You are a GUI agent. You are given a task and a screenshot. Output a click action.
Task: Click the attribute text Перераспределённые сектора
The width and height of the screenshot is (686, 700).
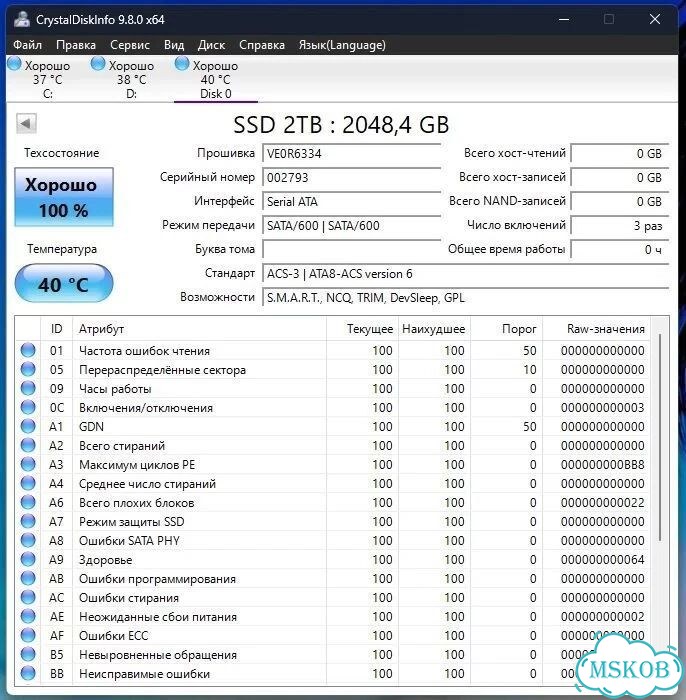click(x=162, y=370)
